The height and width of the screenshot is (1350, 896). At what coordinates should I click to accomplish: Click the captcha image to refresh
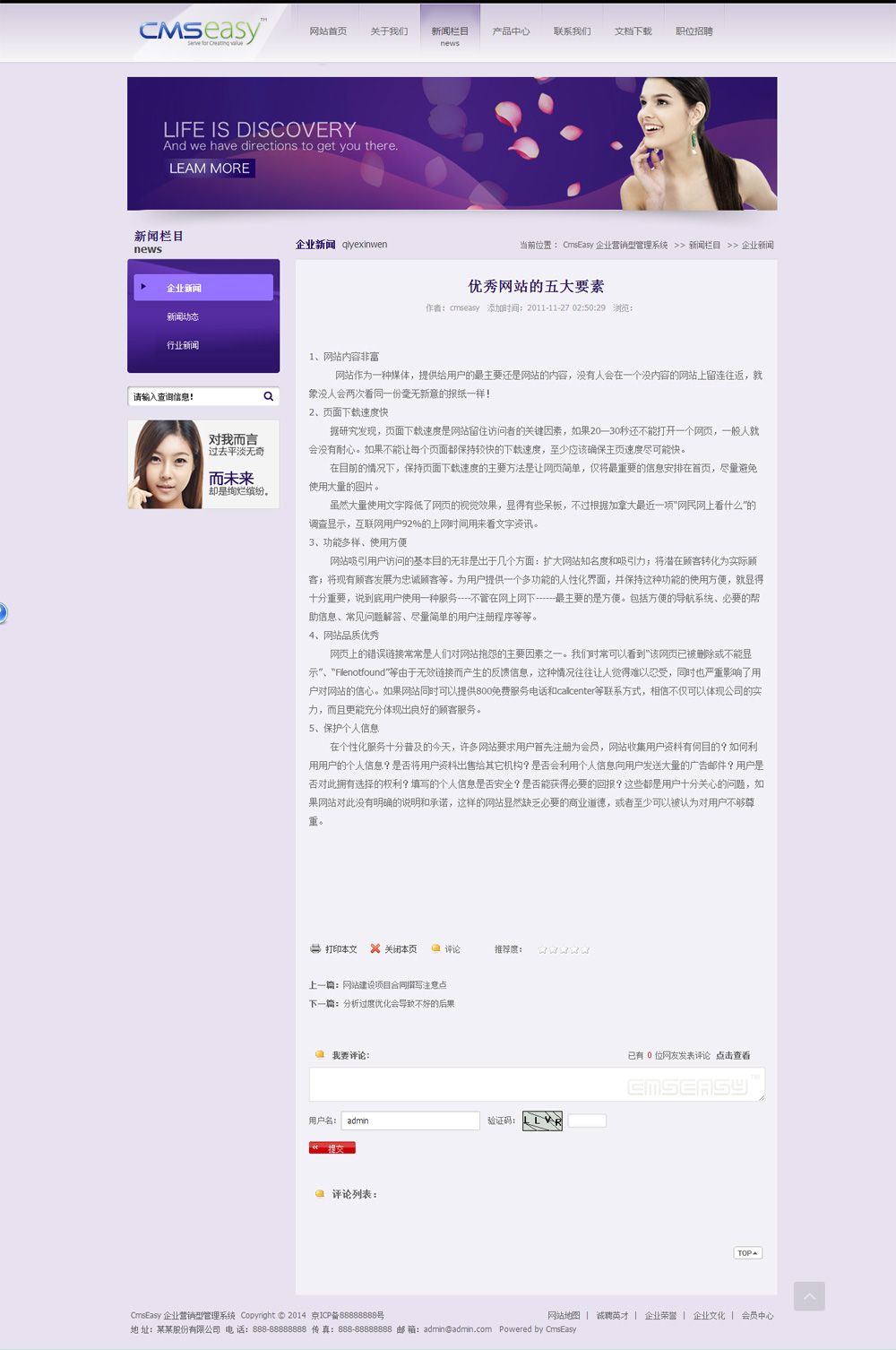(x=542, y=1121)
